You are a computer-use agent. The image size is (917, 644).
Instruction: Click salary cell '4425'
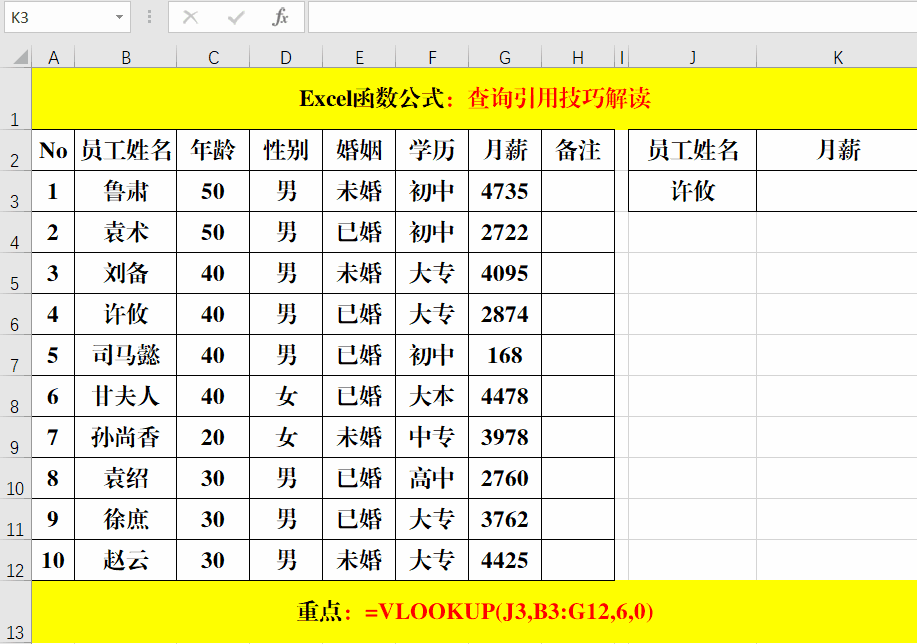point(505,560)
